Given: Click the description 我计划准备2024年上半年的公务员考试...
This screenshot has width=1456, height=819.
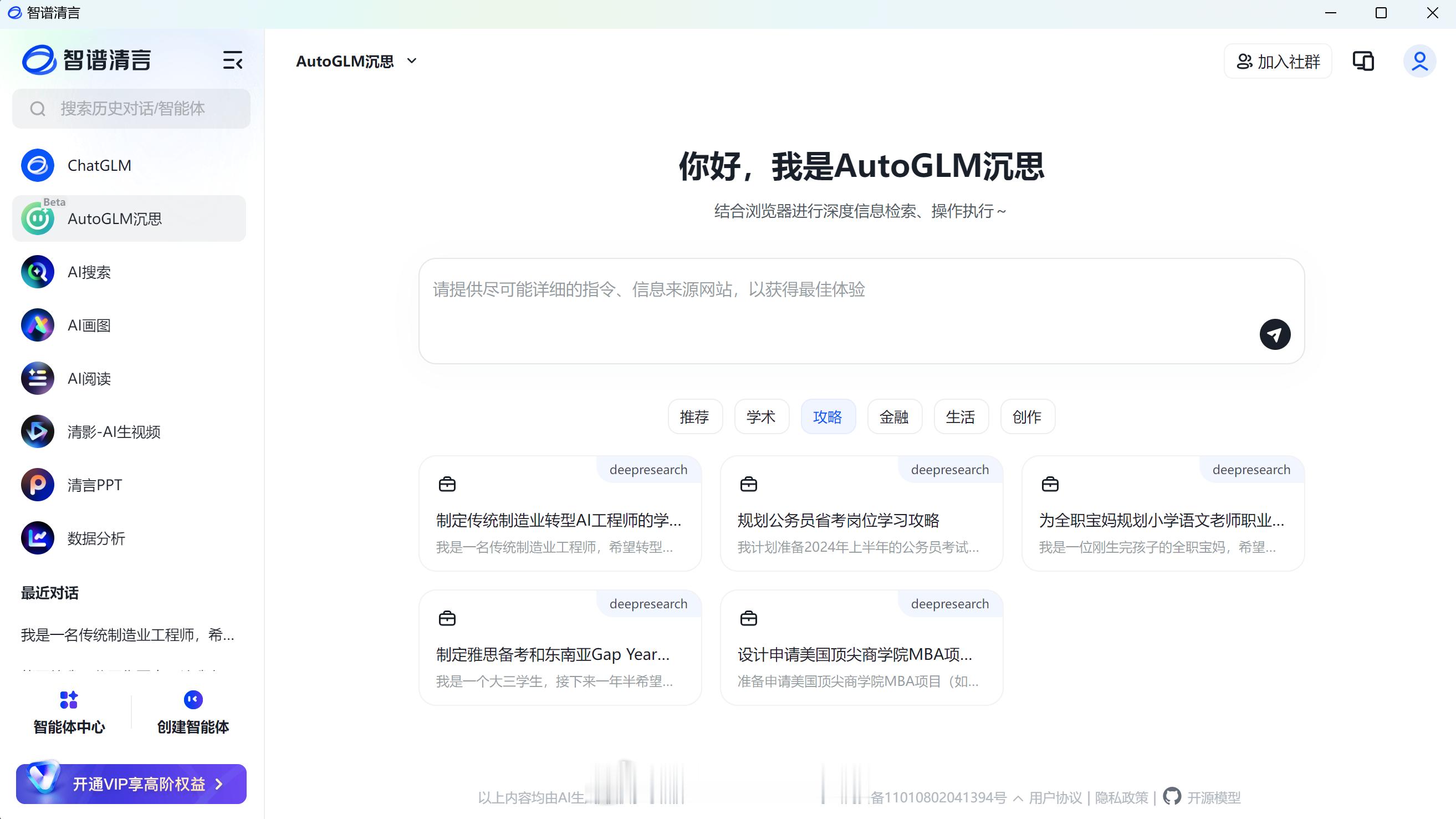Looking at the screenshot, I should tap(858, 547).
